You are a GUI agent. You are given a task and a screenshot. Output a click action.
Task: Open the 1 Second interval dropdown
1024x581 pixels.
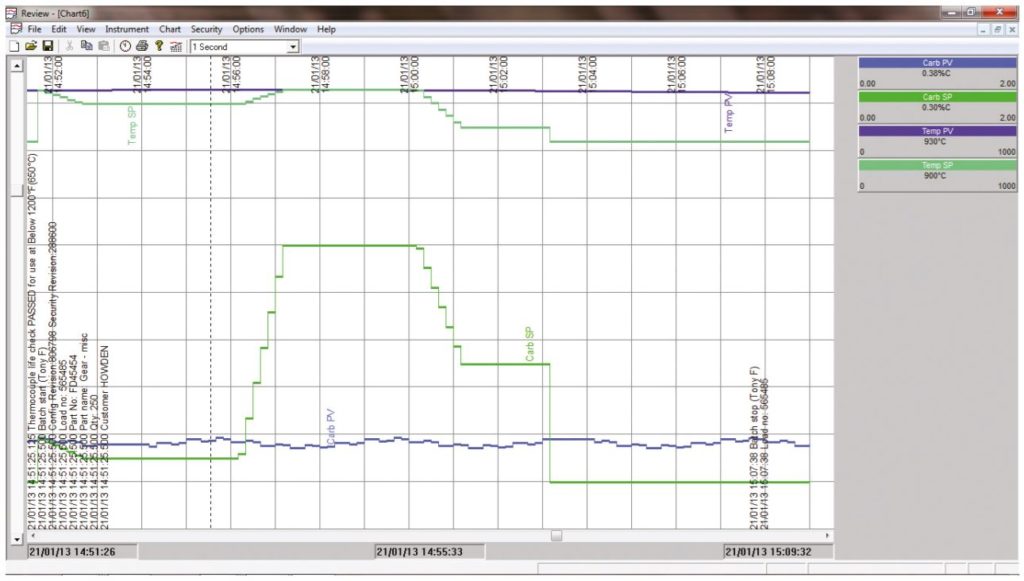(292, 44)
